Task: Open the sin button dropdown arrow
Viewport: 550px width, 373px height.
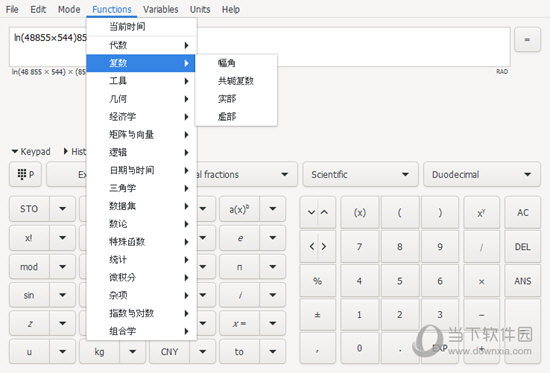Action: [62, 295]
